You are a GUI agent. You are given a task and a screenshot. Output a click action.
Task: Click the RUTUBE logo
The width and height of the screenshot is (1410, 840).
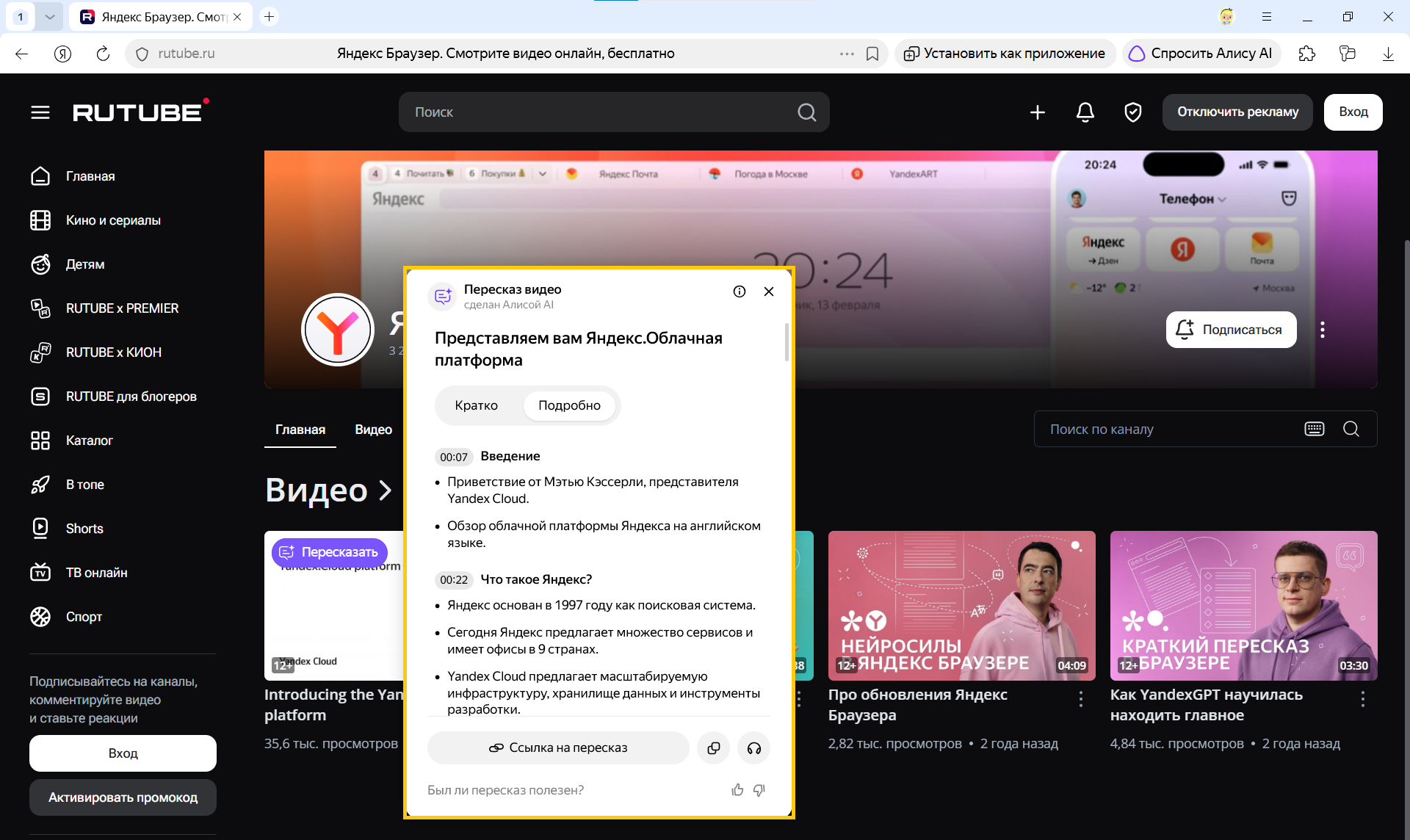coord(140,112)
